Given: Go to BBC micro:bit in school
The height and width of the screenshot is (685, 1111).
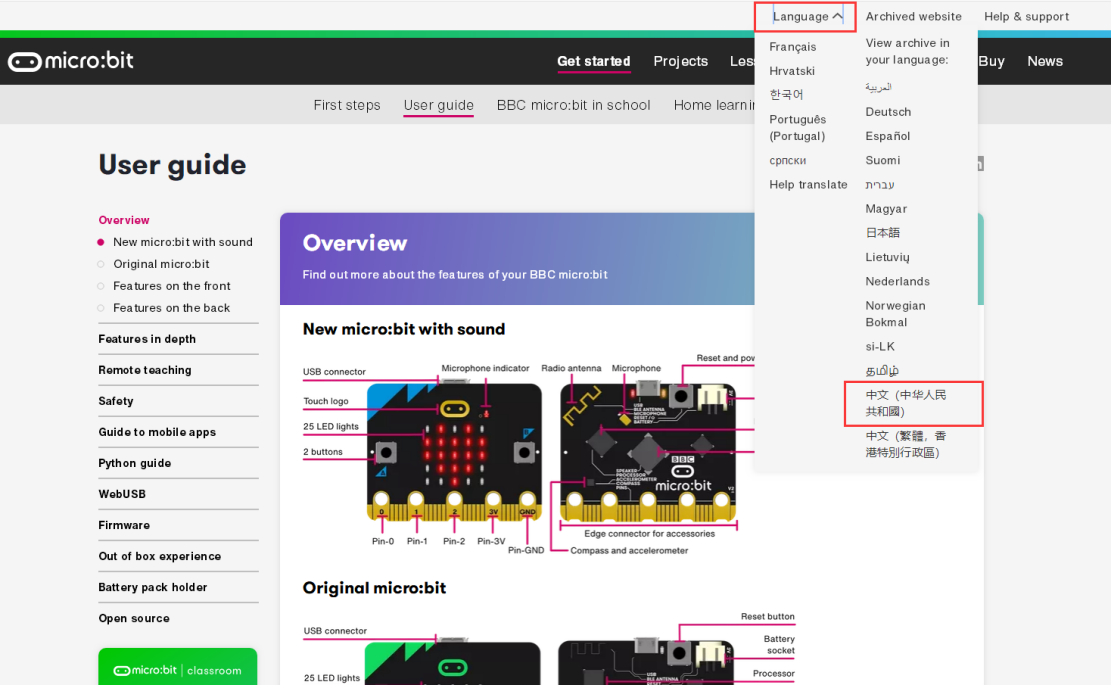Looking at the screenshot, I should tap(573, 105).
